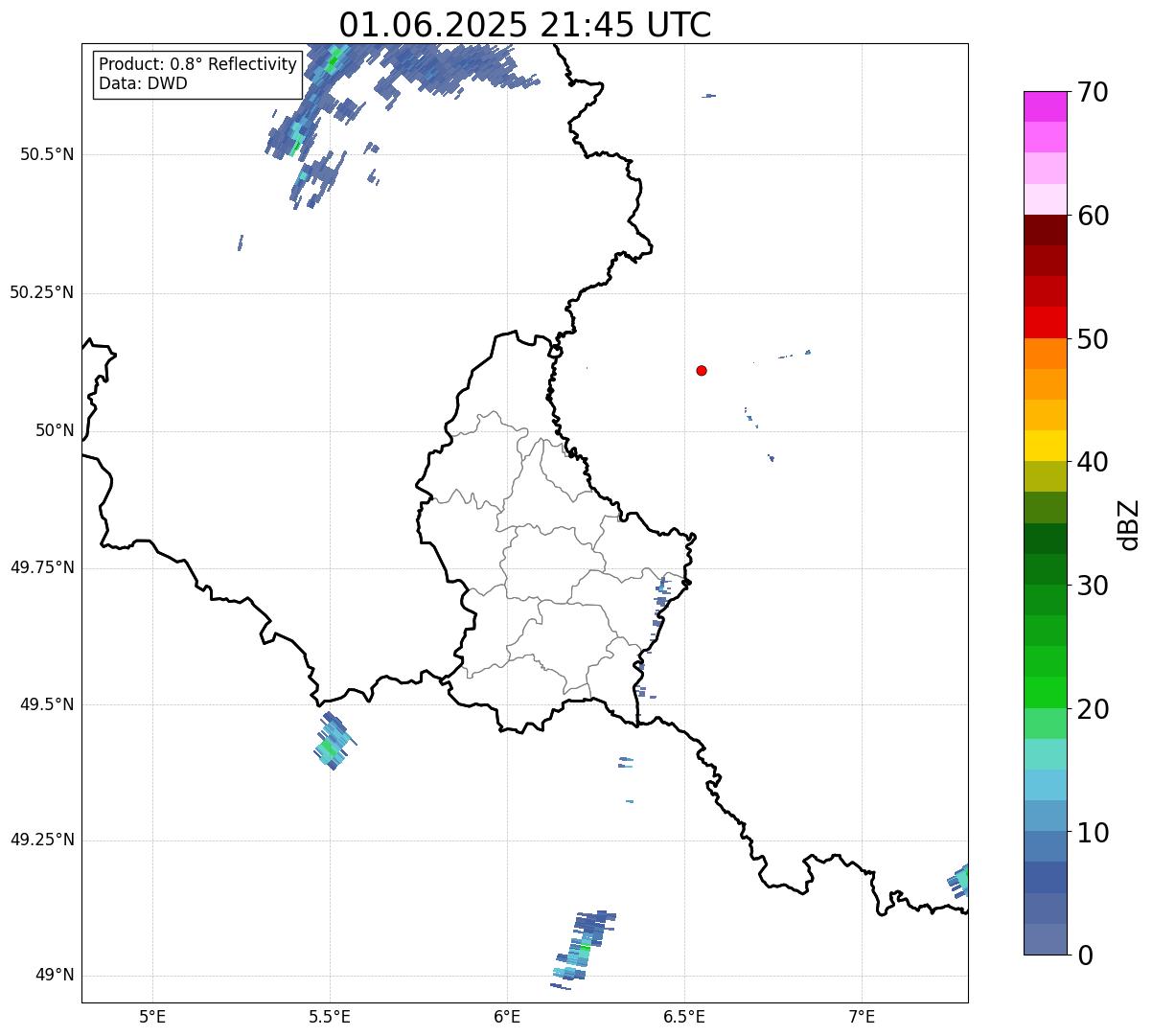Click the Data: DWD label
The width and height of the screenshot is (1152, 1036).
[143, 83]
